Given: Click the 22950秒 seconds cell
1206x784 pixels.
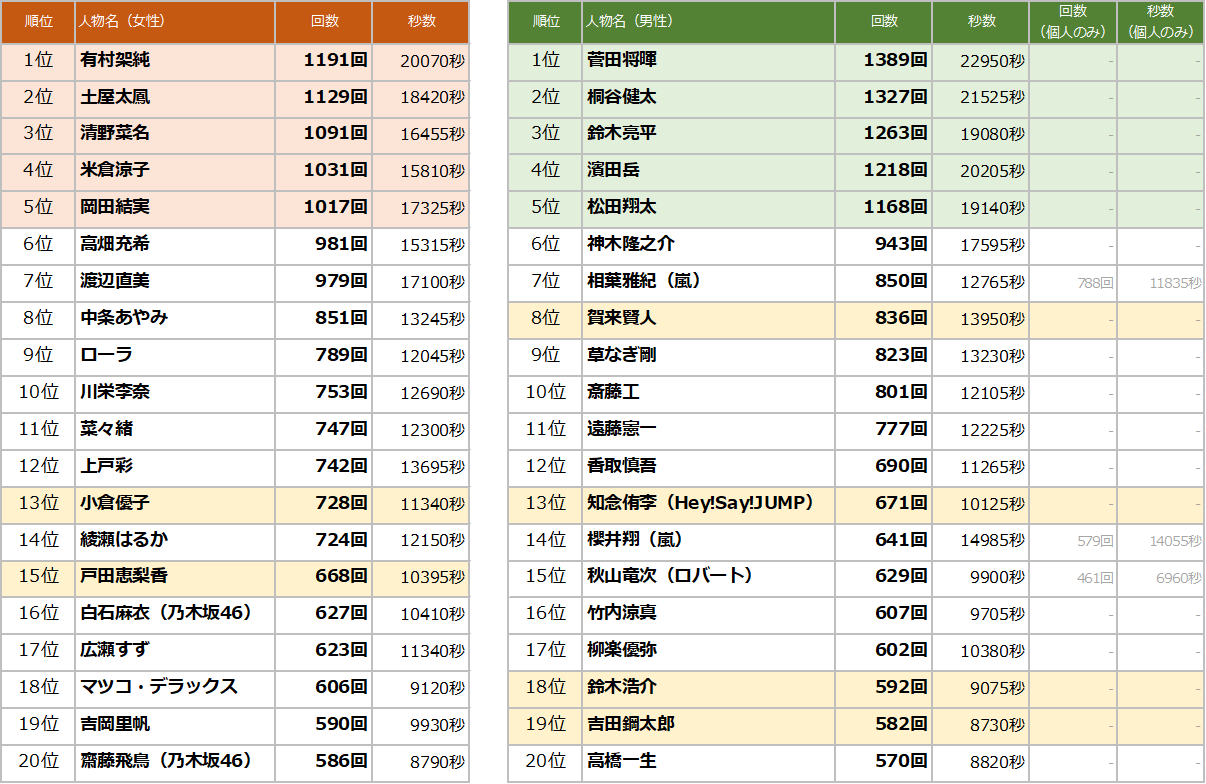Looking at the screenshot, I should [x=980, y=61].
